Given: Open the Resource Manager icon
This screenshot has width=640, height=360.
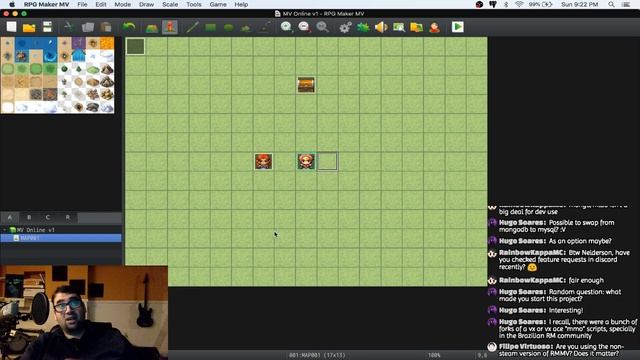Looking at the screenshot, I should (416, 27).
